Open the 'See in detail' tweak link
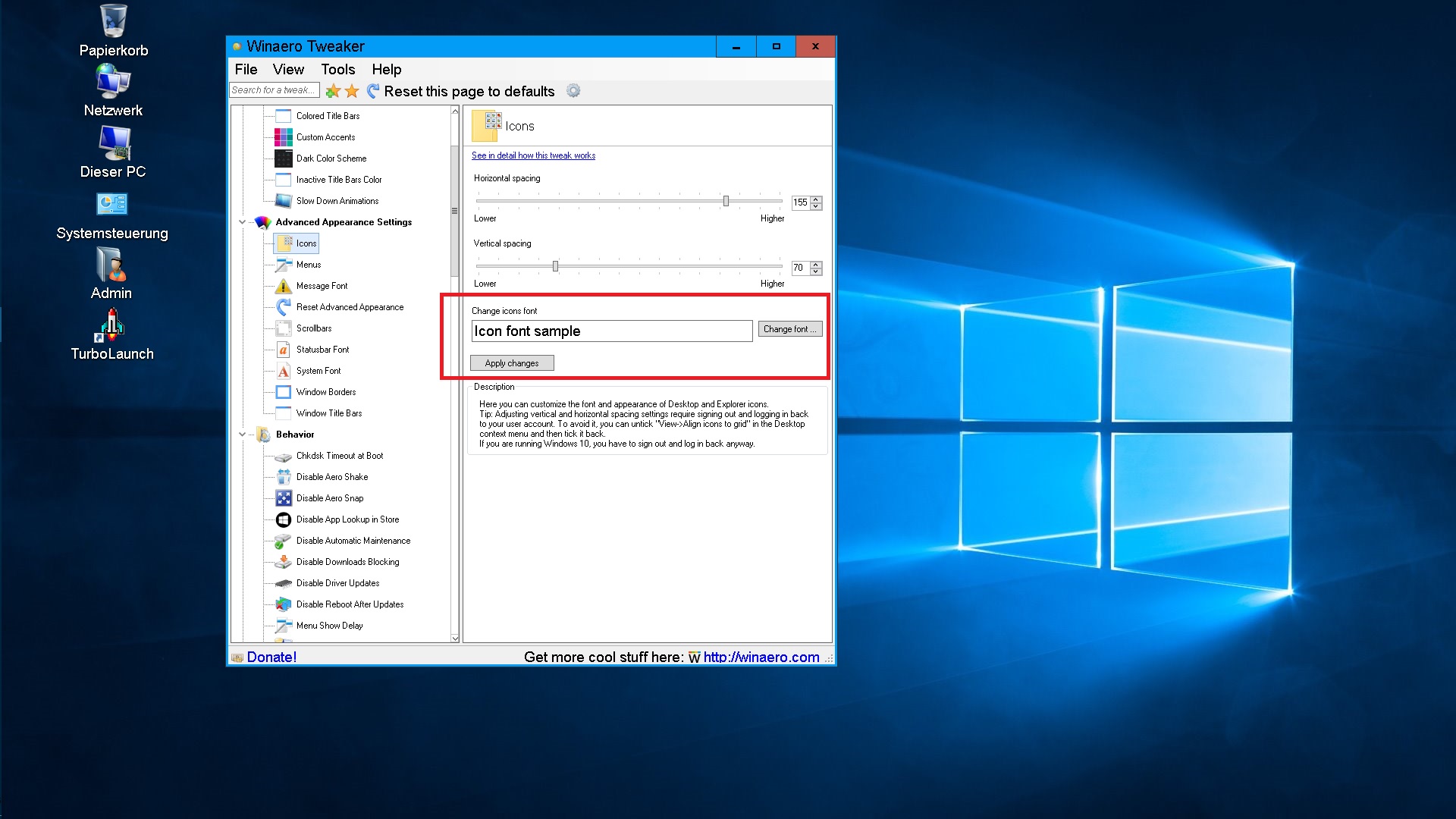This screenshot has height=819, width=1456. [533, 155]
